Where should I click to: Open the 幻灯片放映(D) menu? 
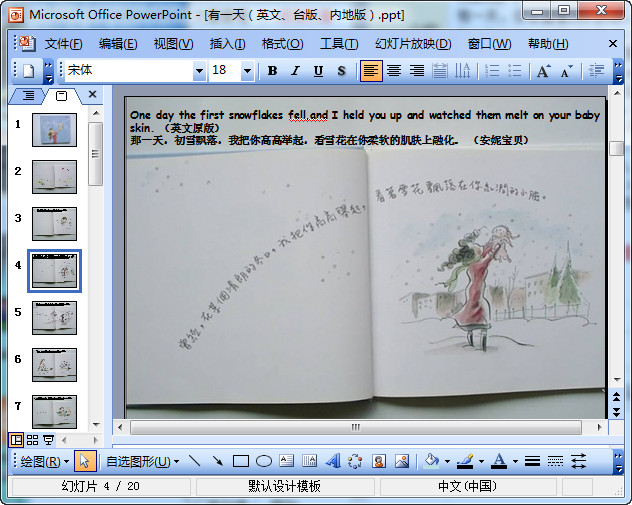click(x=413, y=44)
